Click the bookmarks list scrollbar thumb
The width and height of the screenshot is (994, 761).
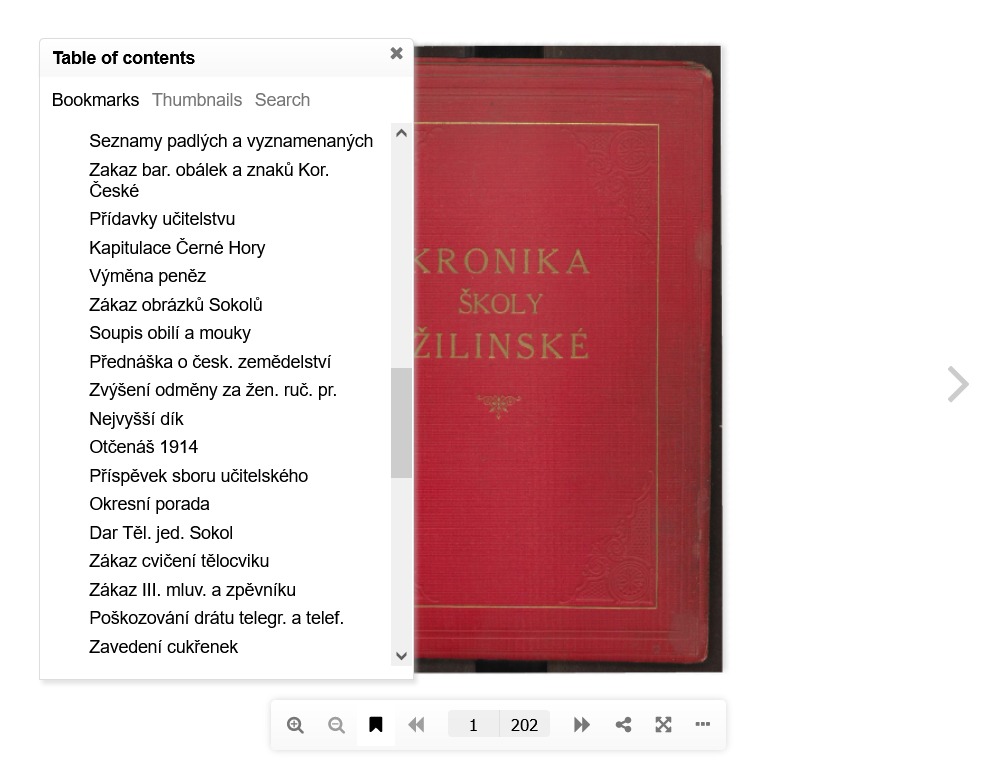(401, 422)
